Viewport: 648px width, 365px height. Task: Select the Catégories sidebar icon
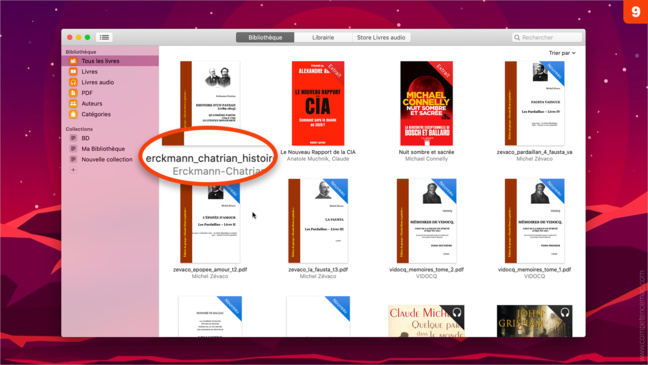click(x=73, y=114)
